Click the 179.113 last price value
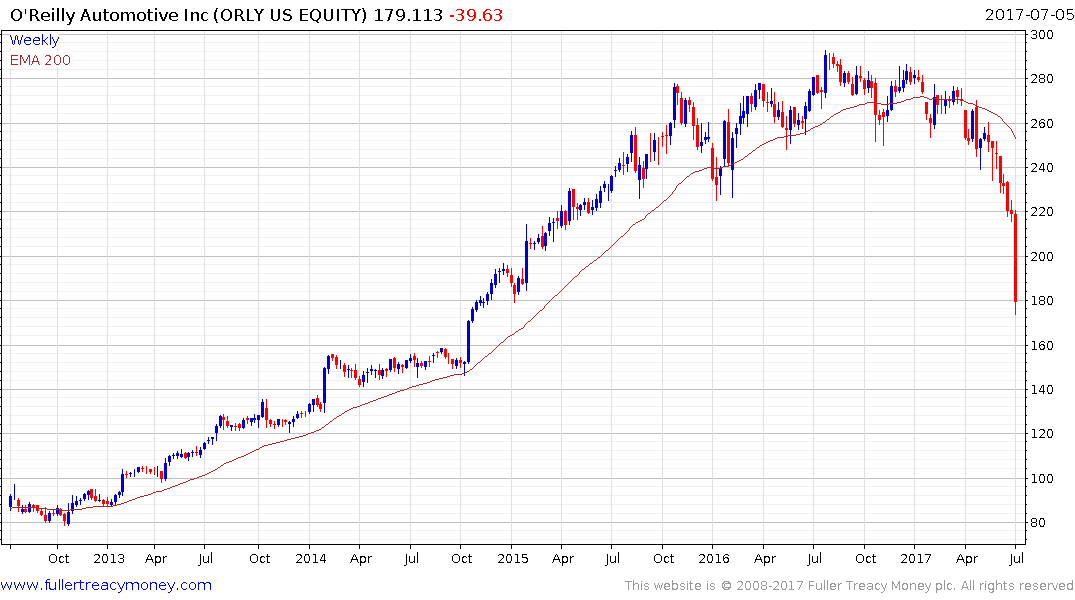Image resolution: width=1075 pixels, height=600 pixels. 408,15
